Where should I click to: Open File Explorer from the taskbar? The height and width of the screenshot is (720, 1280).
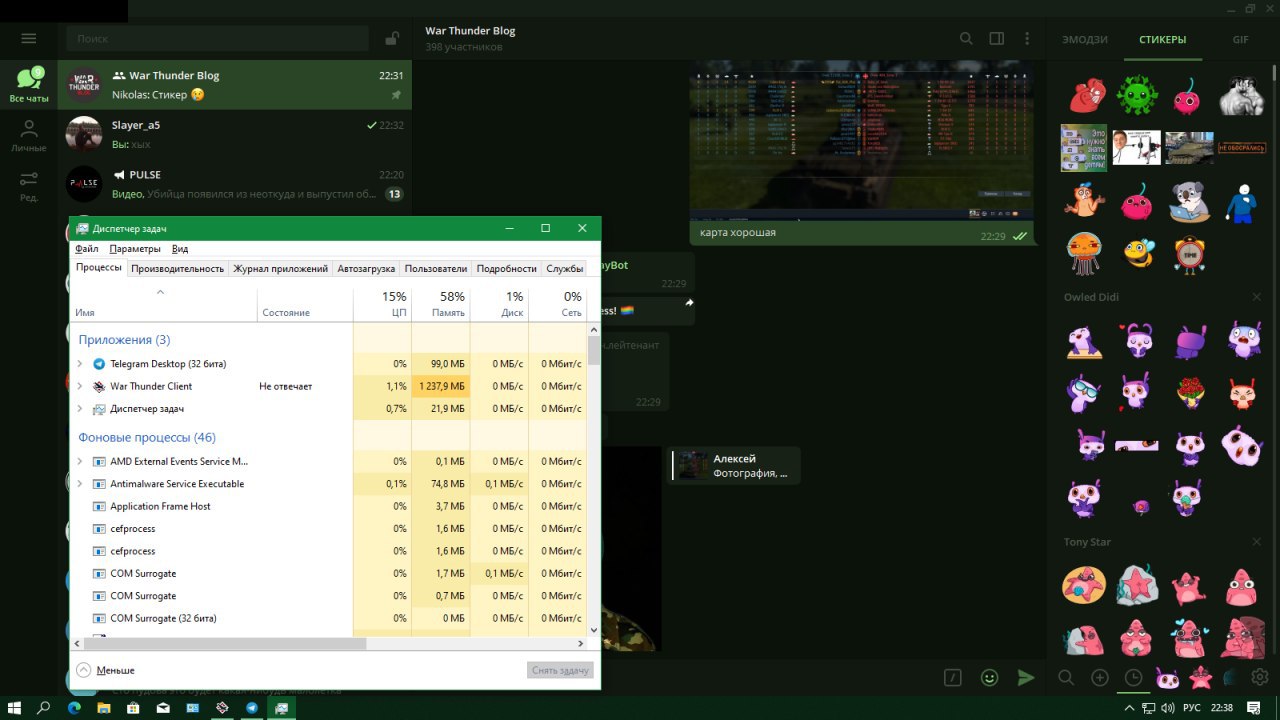click(x=103, y=707)
